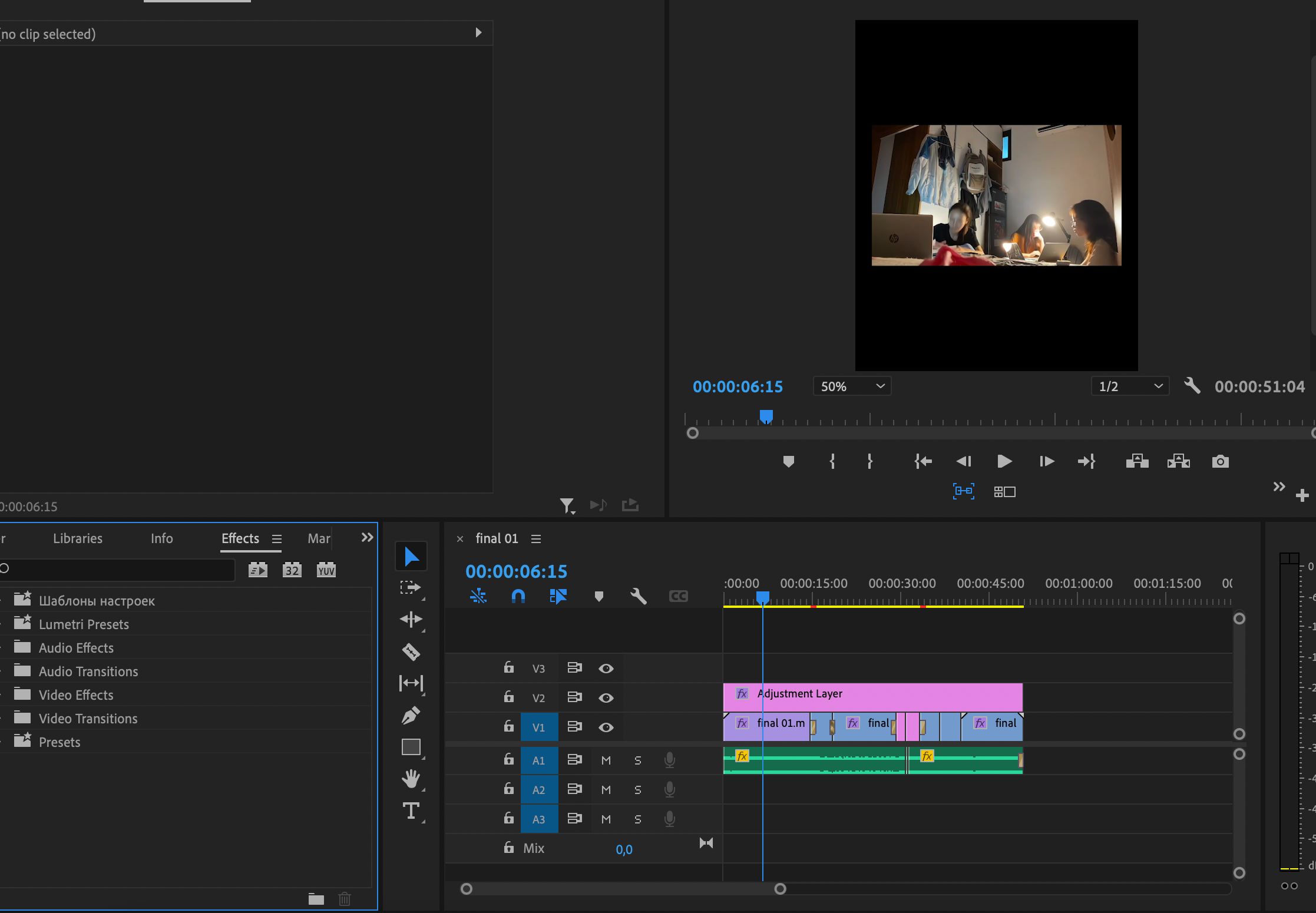This screenshot has width=1316, height=913.
Task: Select the Ripple Edit tool
Action: click(411, 619)
